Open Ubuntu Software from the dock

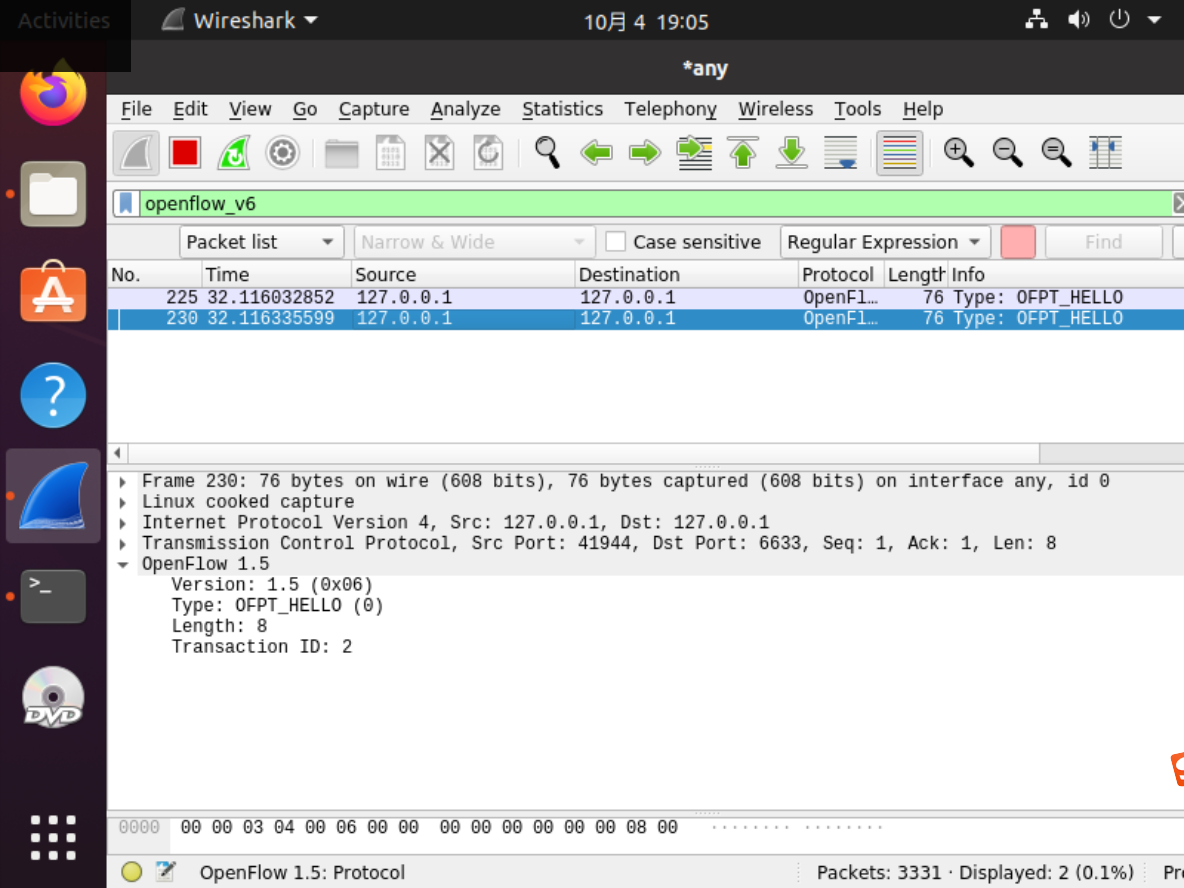point(53,291)
